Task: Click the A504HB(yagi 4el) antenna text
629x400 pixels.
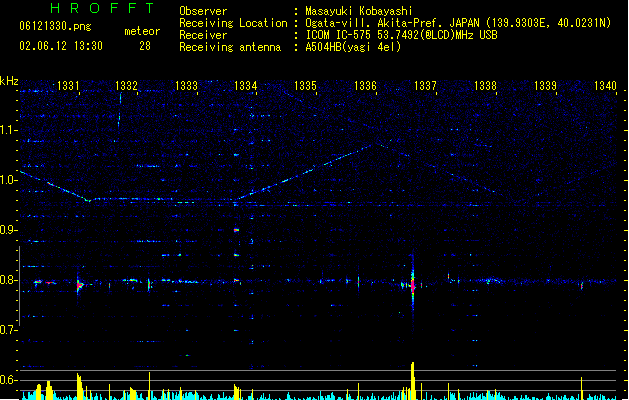Action: (x=353, y=47)
